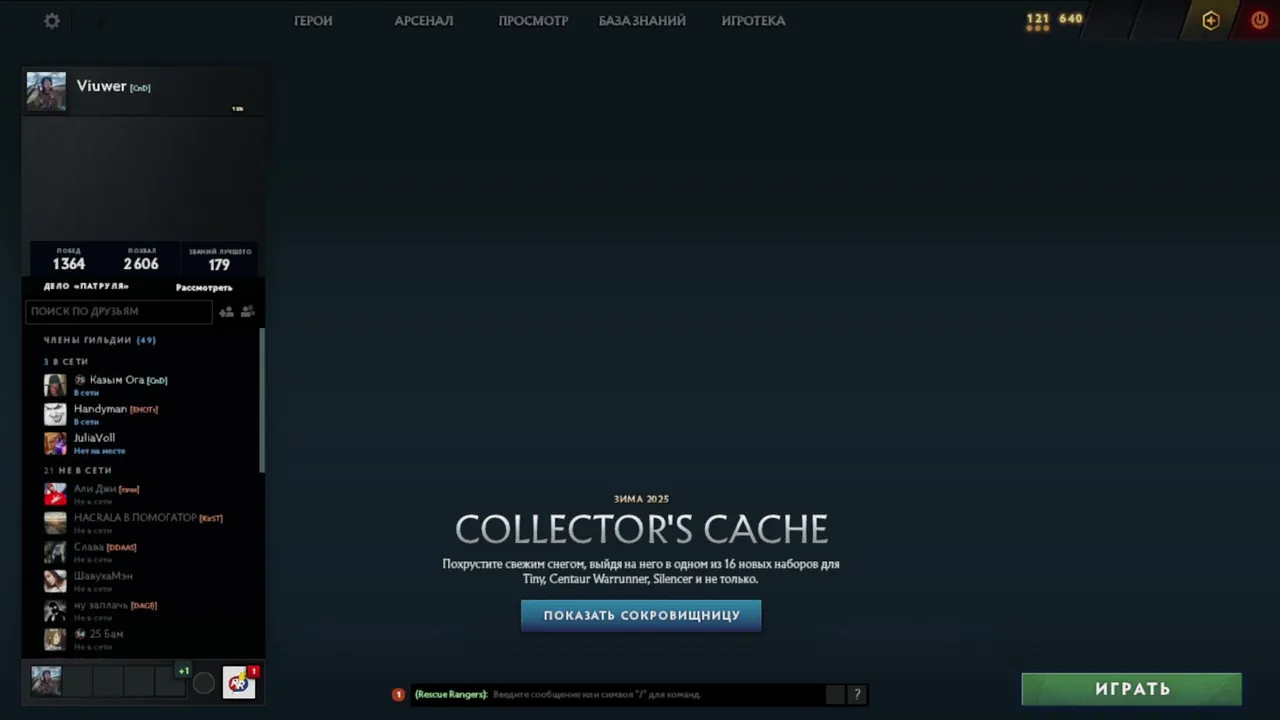
Task: Open the ГЕРОИ menu tab
Action: [313, 21]
